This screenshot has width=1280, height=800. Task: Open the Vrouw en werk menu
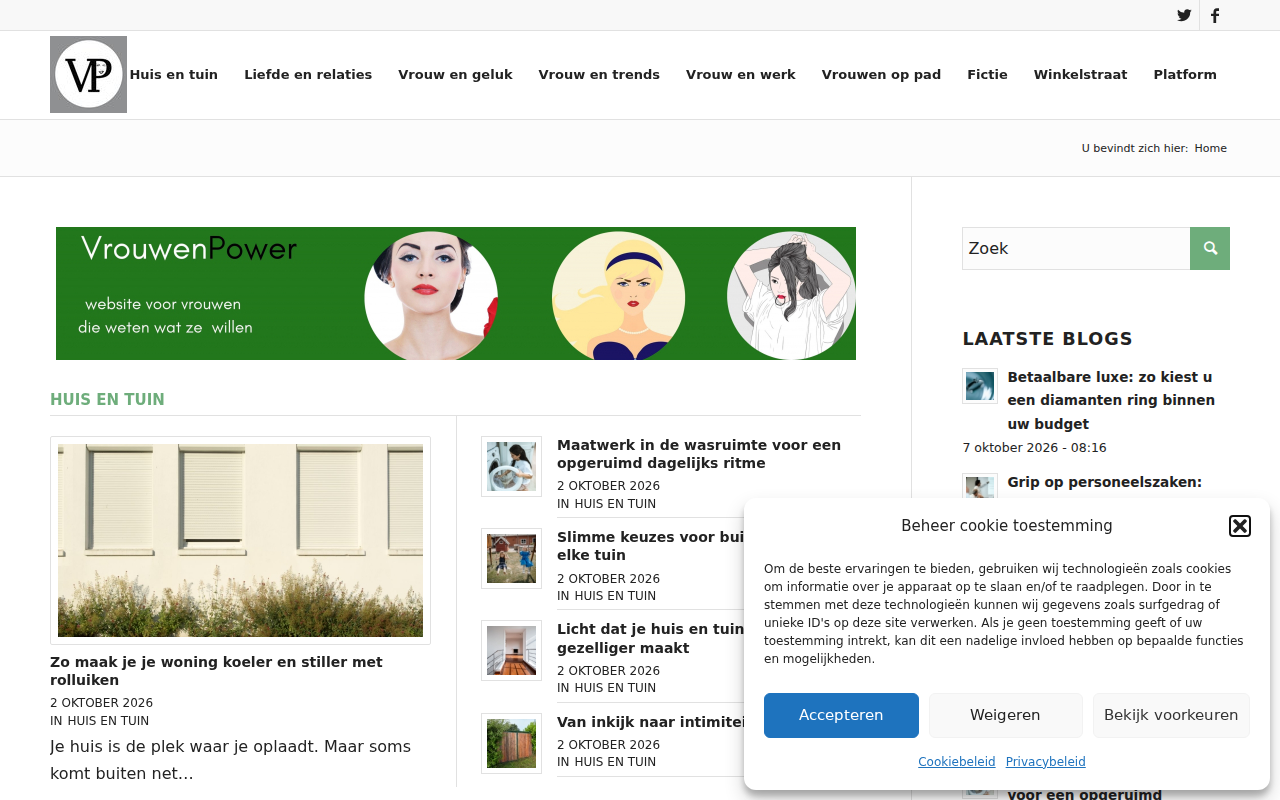(741, 75)
